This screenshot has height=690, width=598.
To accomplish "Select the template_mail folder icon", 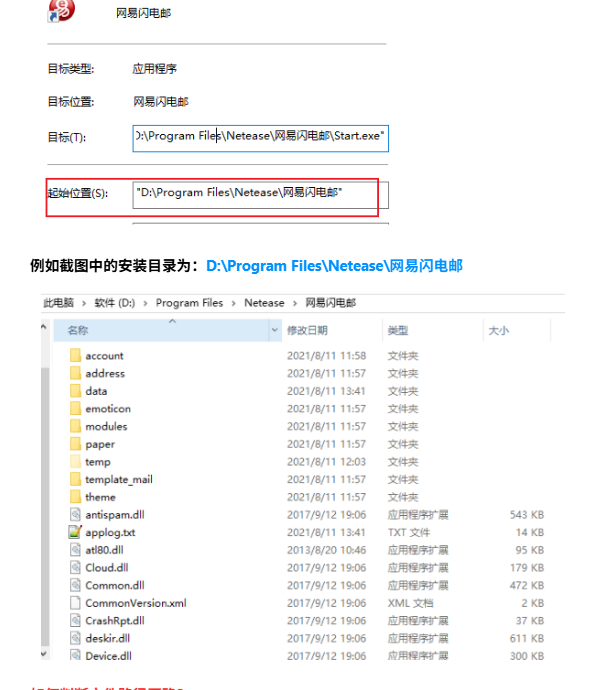I will point(75,478).
